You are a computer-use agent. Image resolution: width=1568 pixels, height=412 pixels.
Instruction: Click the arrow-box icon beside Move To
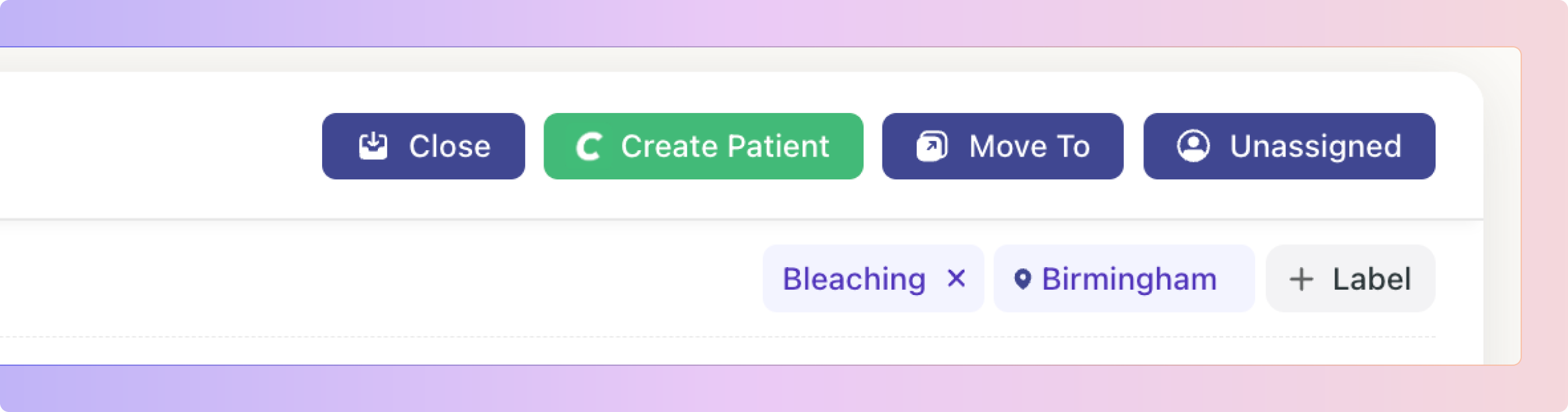point(932,146)
